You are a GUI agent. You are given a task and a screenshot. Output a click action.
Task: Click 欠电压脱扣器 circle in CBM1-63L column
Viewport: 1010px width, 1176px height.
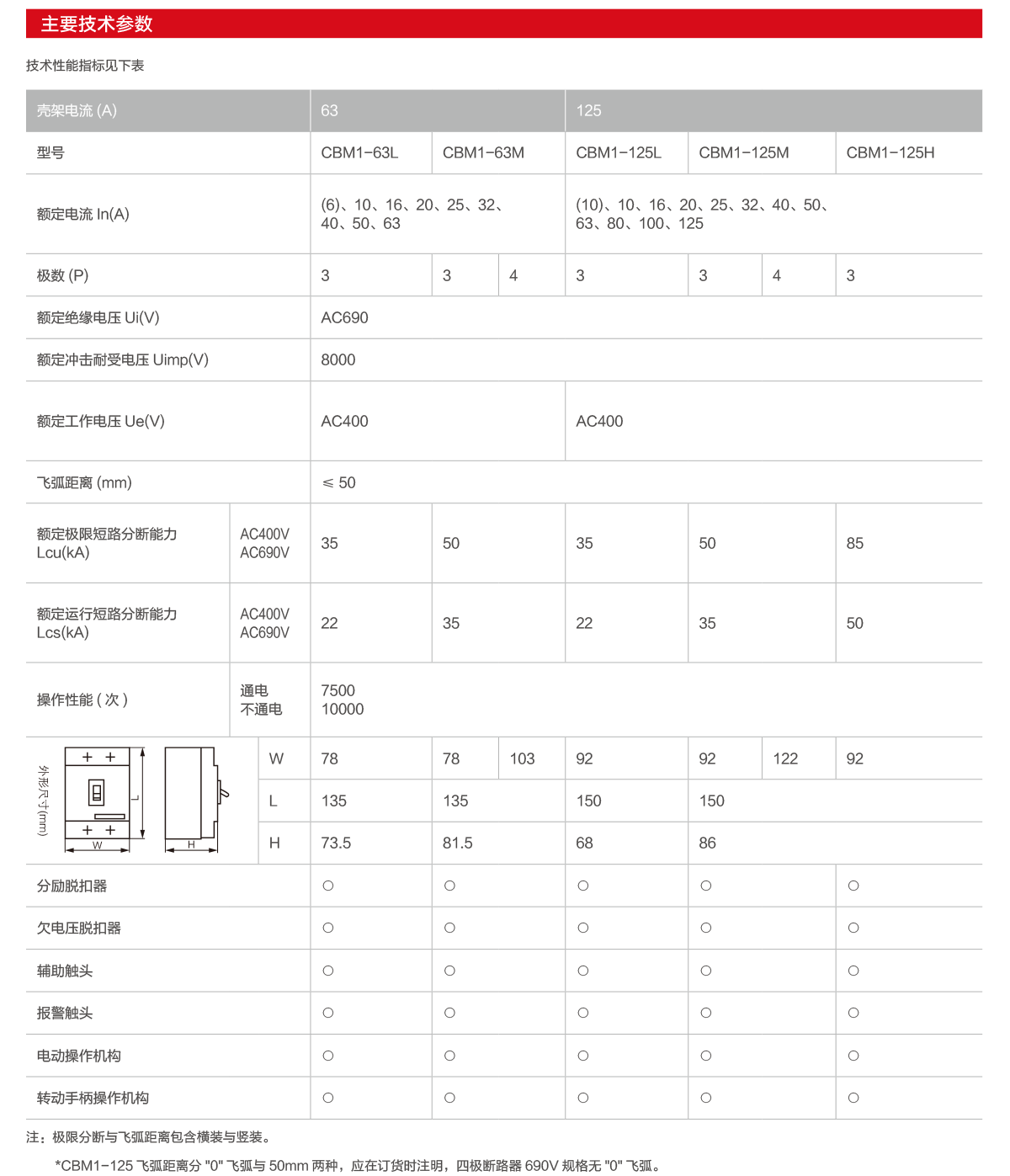[x=328, y=928]
